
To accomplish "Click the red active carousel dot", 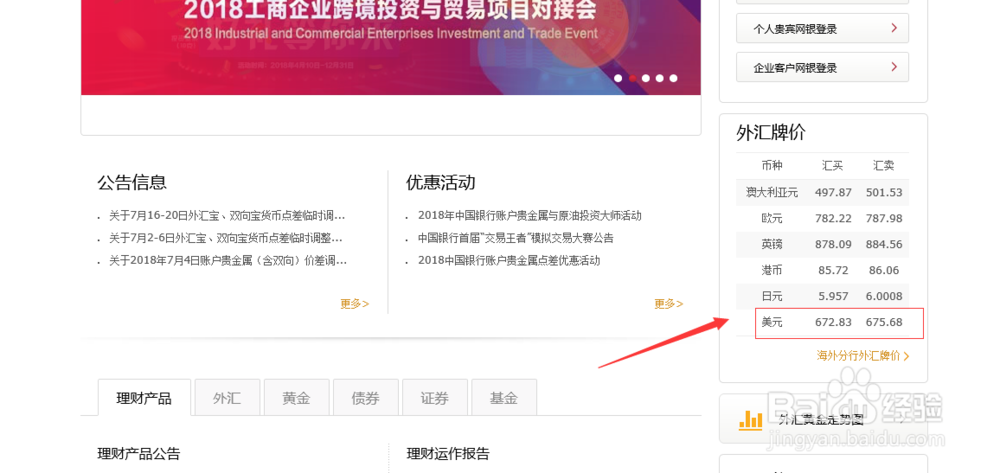I will (x=632, y=78).
